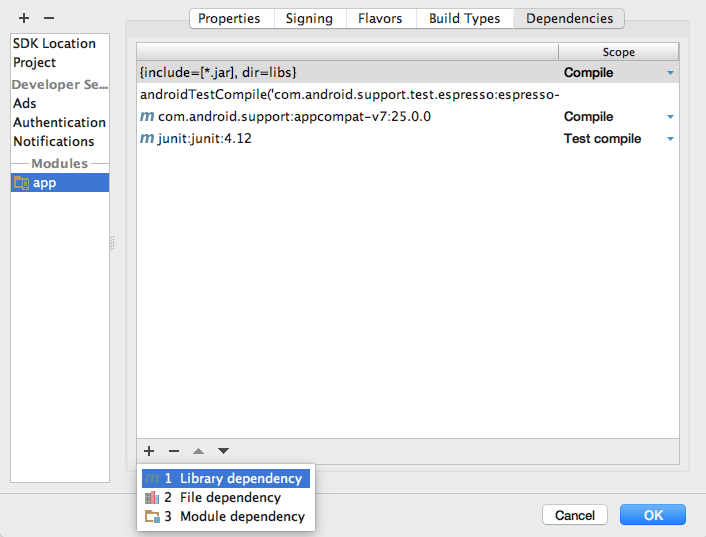
Task: Click the remove module minus icon
Action: [49, 18]
